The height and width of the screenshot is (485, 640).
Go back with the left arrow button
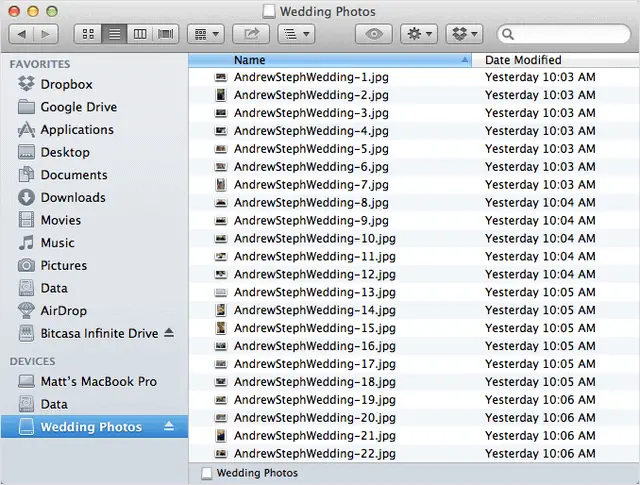click(21, 34)
